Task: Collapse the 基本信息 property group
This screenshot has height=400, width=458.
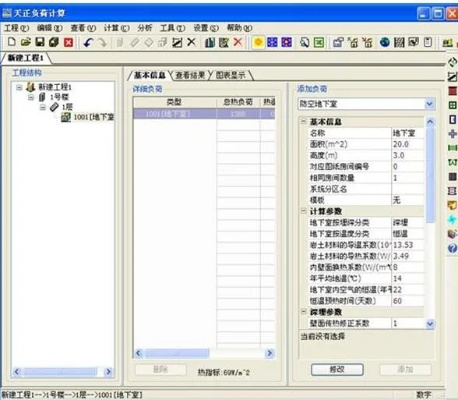Action: click(x=304, y=121)
